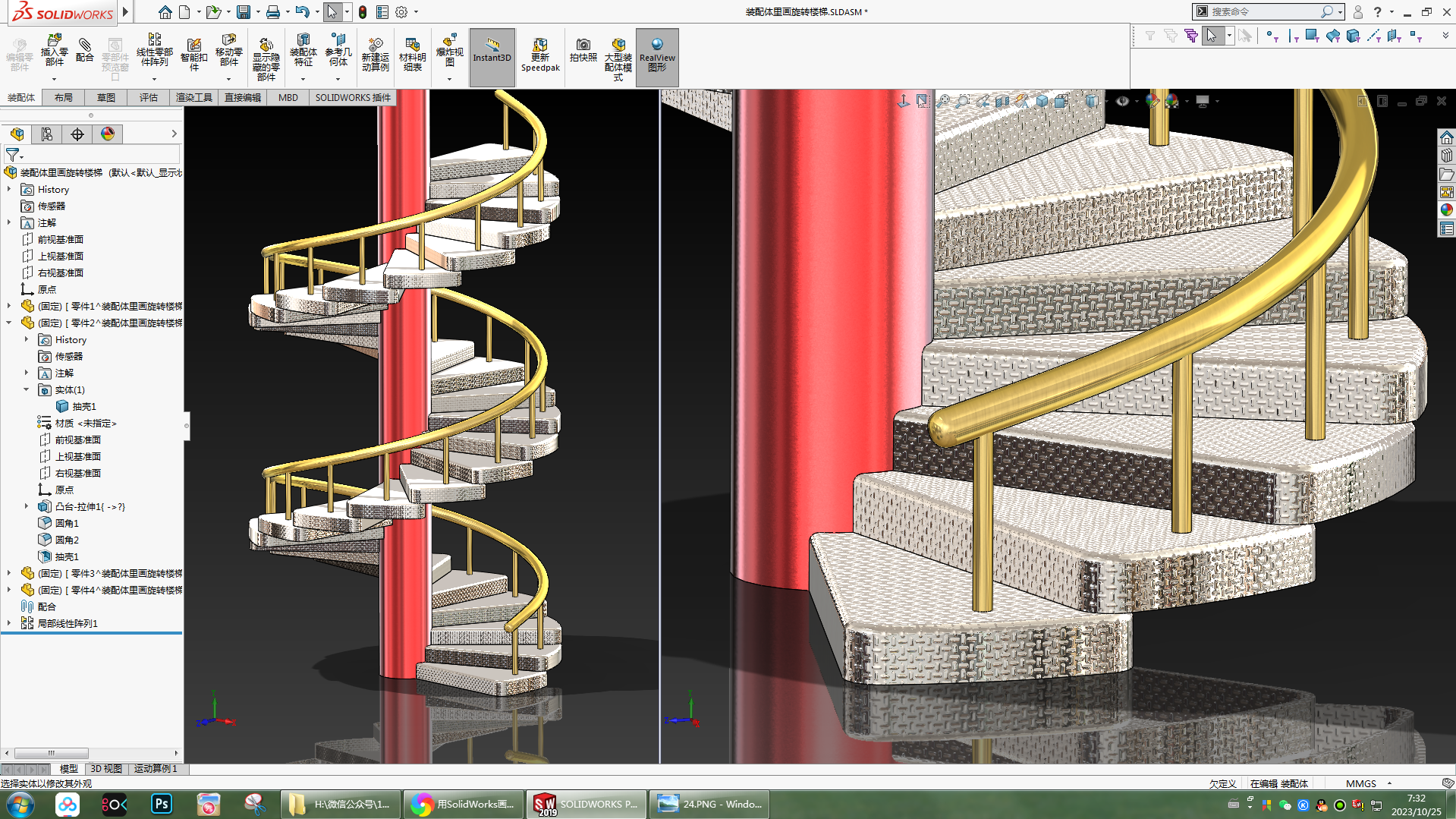Click the Insert Component (插入零部件) tool

pyautogui.click(x=54, y=51)
